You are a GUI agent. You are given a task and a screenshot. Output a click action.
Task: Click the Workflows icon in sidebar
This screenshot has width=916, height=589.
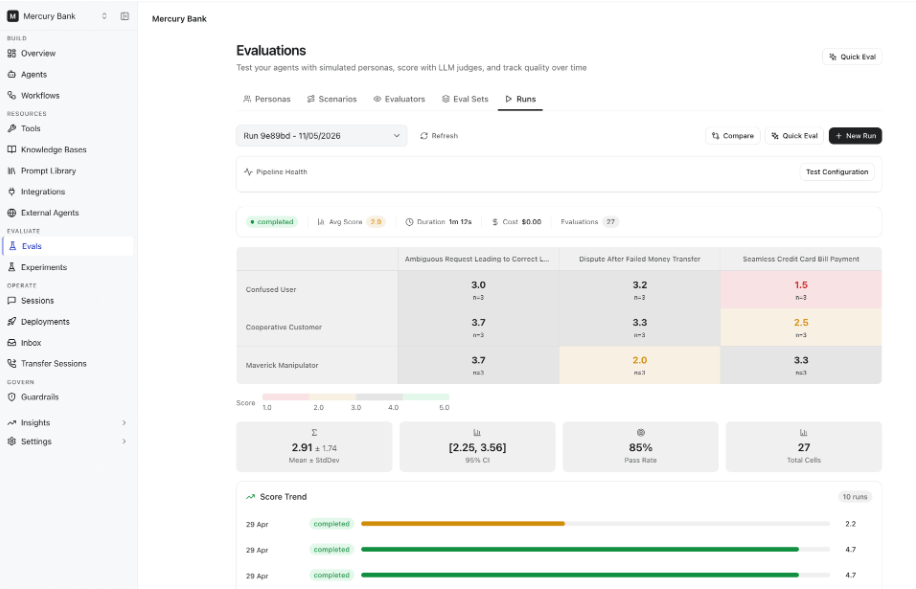click(12, 95)
